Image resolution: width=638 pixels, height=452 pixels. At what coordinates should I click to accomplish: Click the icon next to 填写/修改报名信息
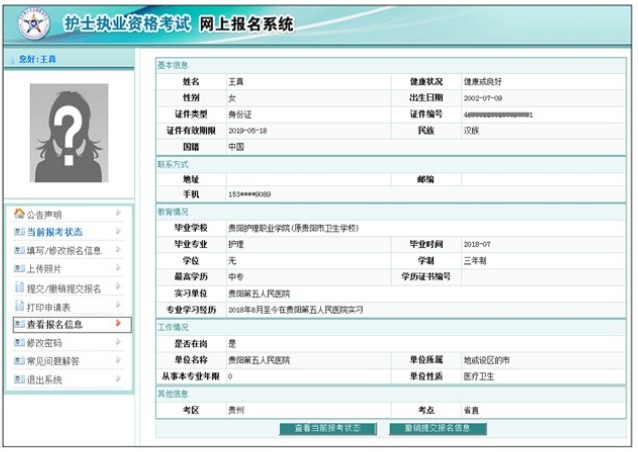(19, 251)
